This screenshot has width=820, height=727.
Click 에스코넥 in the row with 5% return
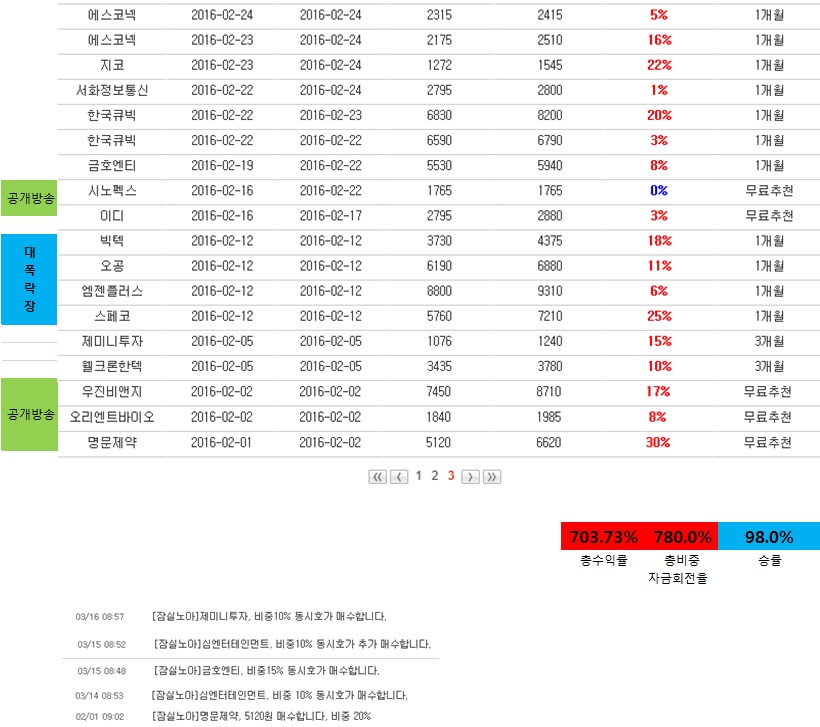[x=112, y=15]
